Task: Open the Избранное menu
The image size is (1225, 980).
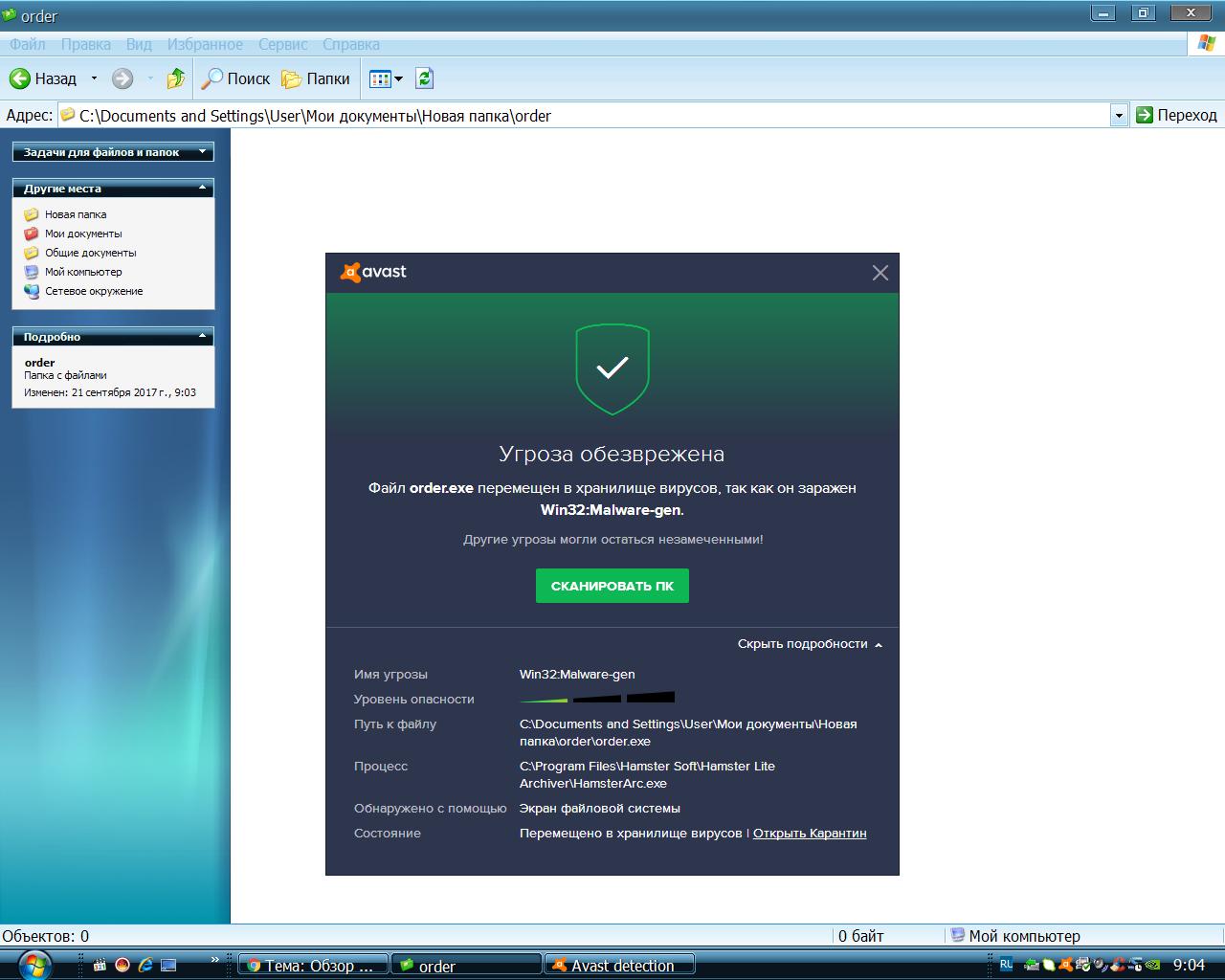Action: tap(205, 44)
